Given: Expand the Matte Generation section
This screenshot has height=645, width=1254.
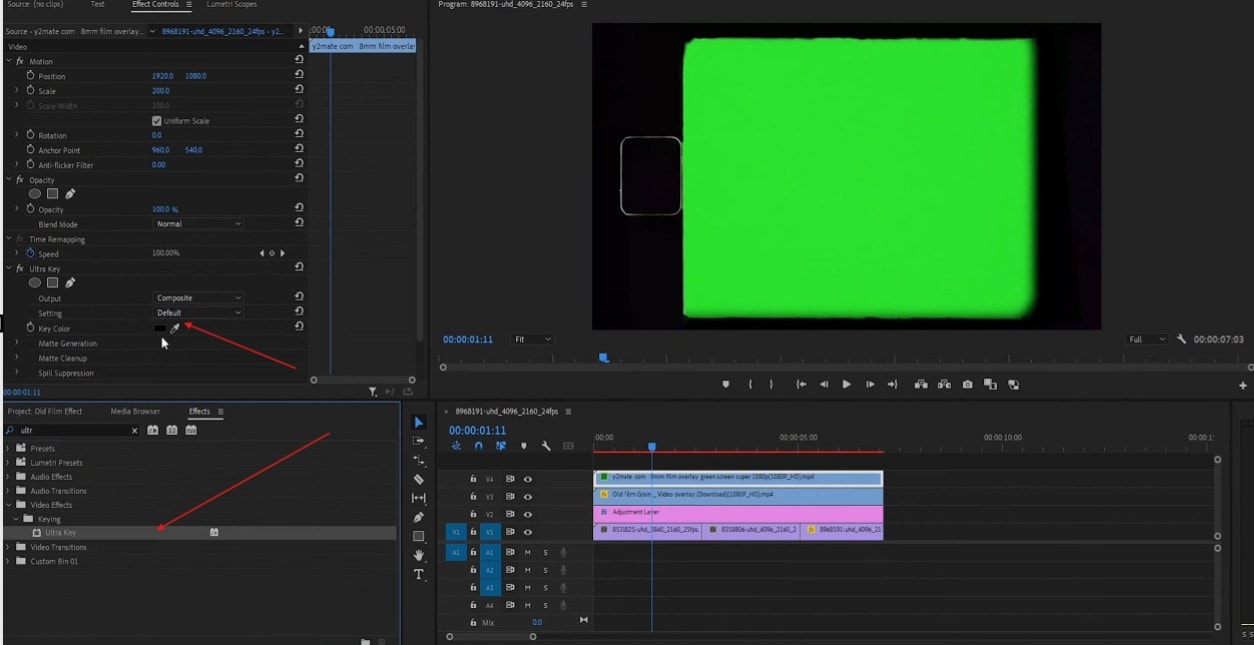Looking at the screenshot, I should pos(17,343).
